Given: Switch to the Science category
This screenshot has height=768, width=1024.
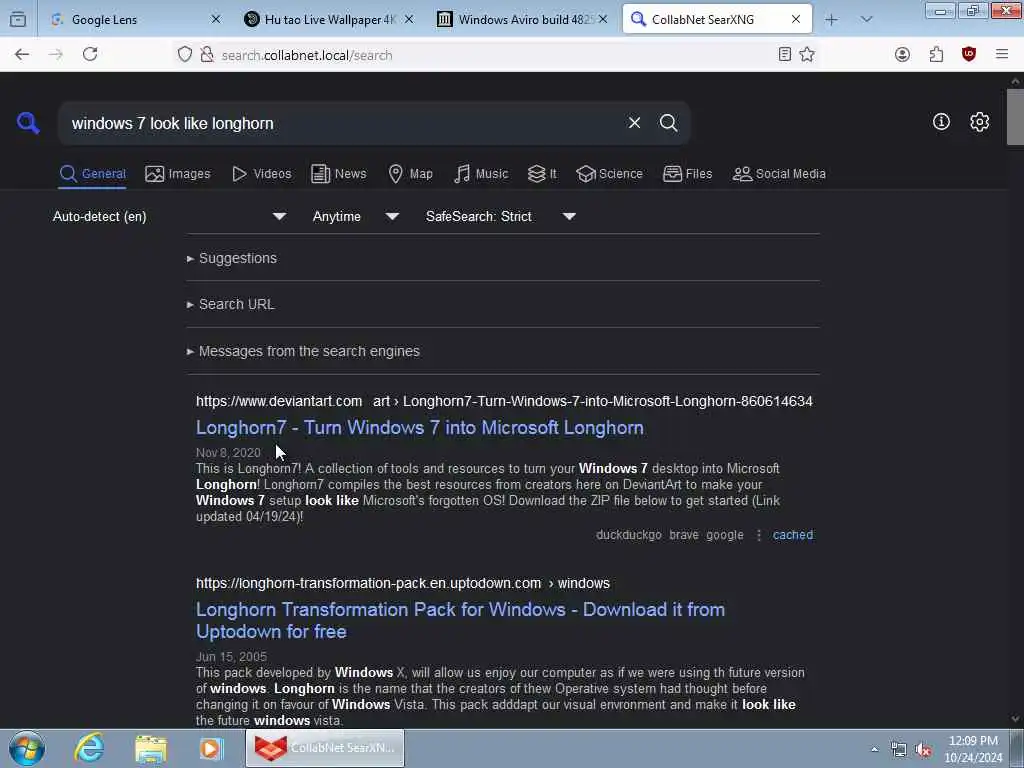Looking at the screenshot, I should 609,174.
